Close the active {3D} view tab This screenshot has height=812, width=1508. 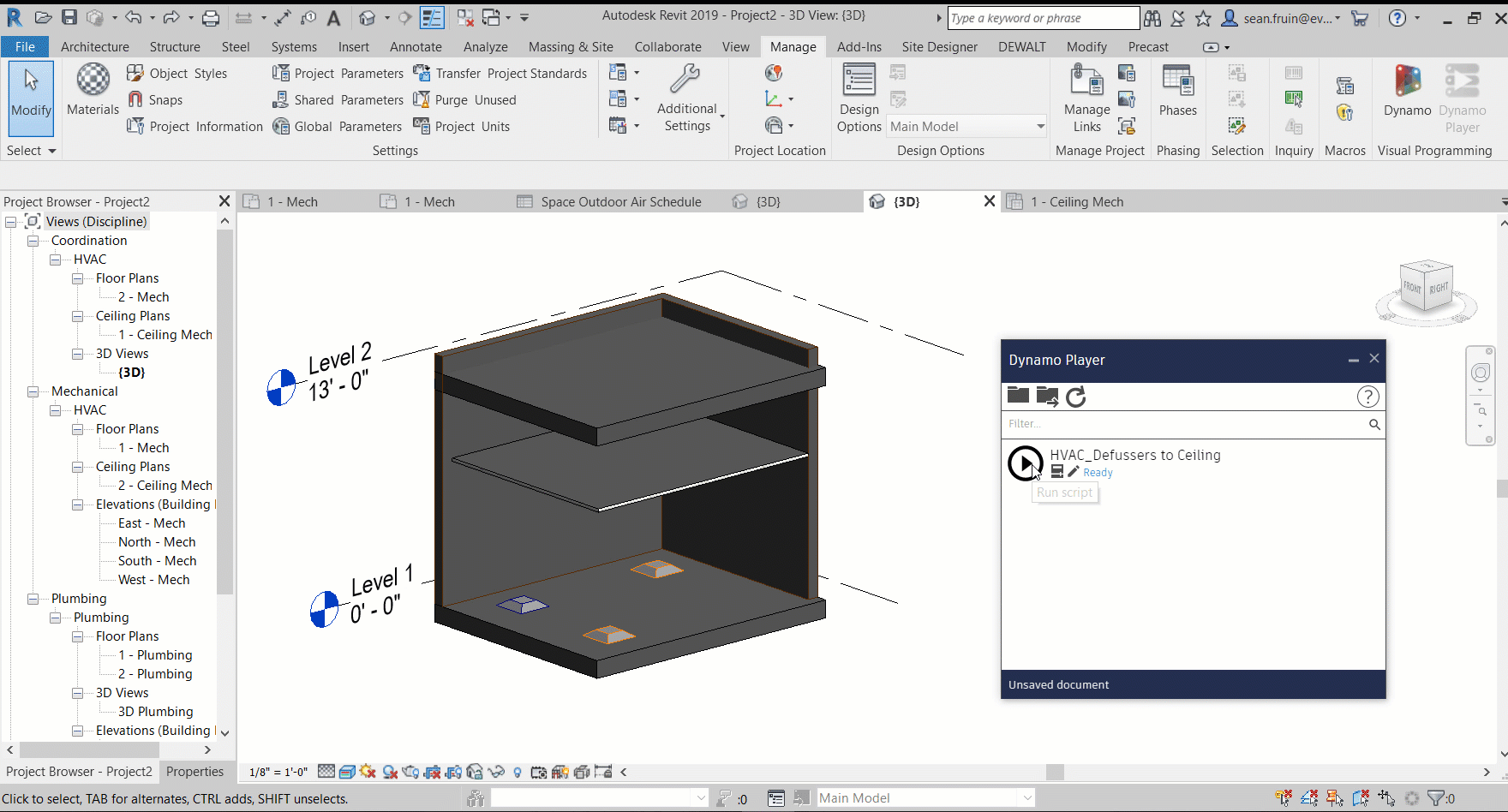tap(989, 201)
